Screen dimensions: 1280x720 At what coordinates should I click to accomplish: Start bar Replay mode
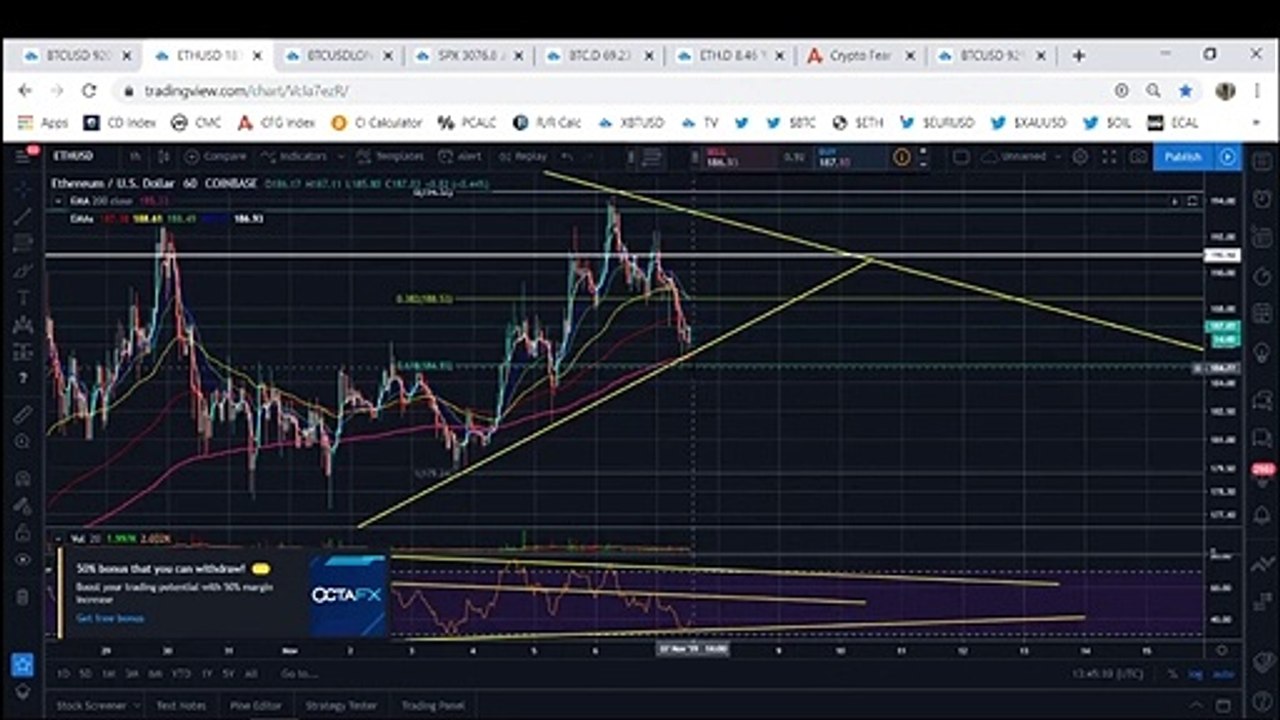(522, 156)
